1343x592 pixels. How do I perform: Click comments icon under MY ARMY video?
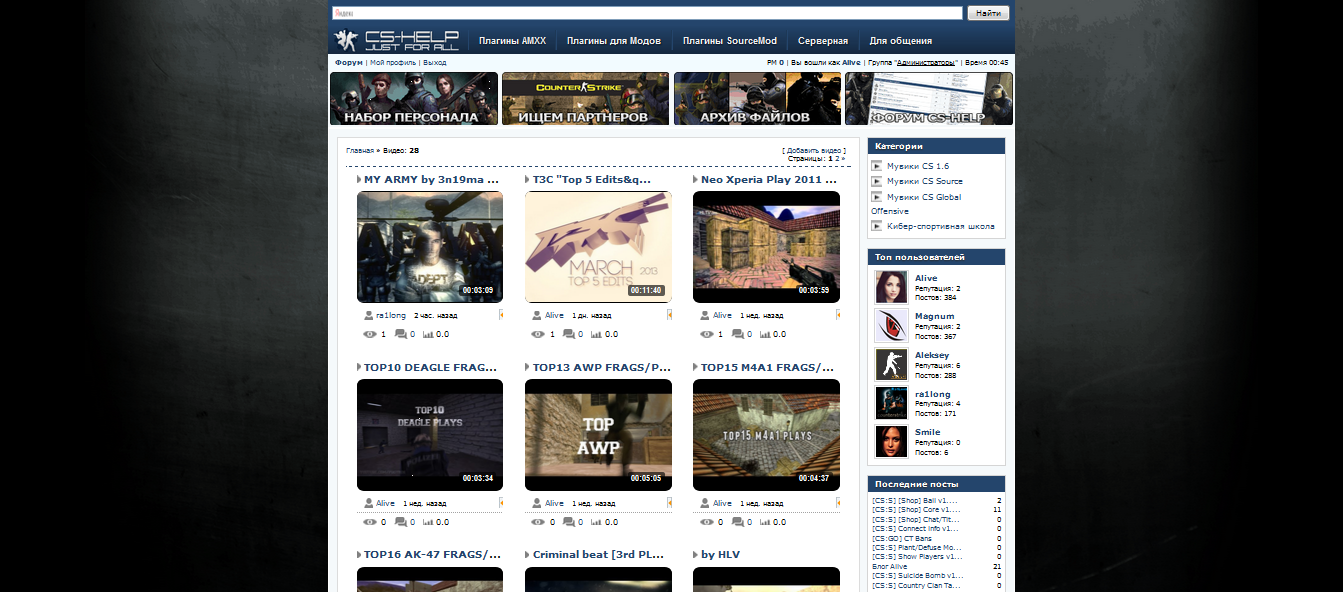coord(401,334)
